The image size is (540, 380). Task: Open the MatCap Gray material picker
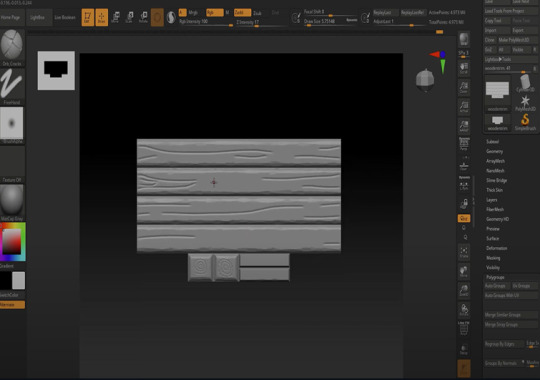point(12,203)
